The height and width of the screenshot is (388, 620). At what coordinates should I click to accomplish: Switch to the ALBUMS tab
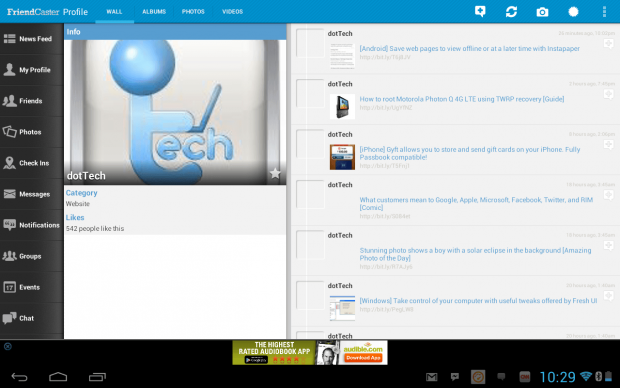154,11
